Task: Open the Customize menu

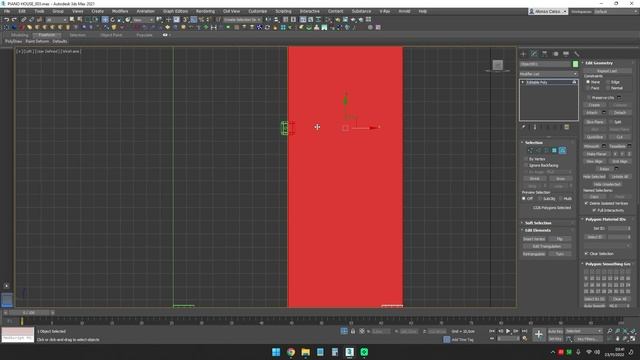Action: (258, 11)
